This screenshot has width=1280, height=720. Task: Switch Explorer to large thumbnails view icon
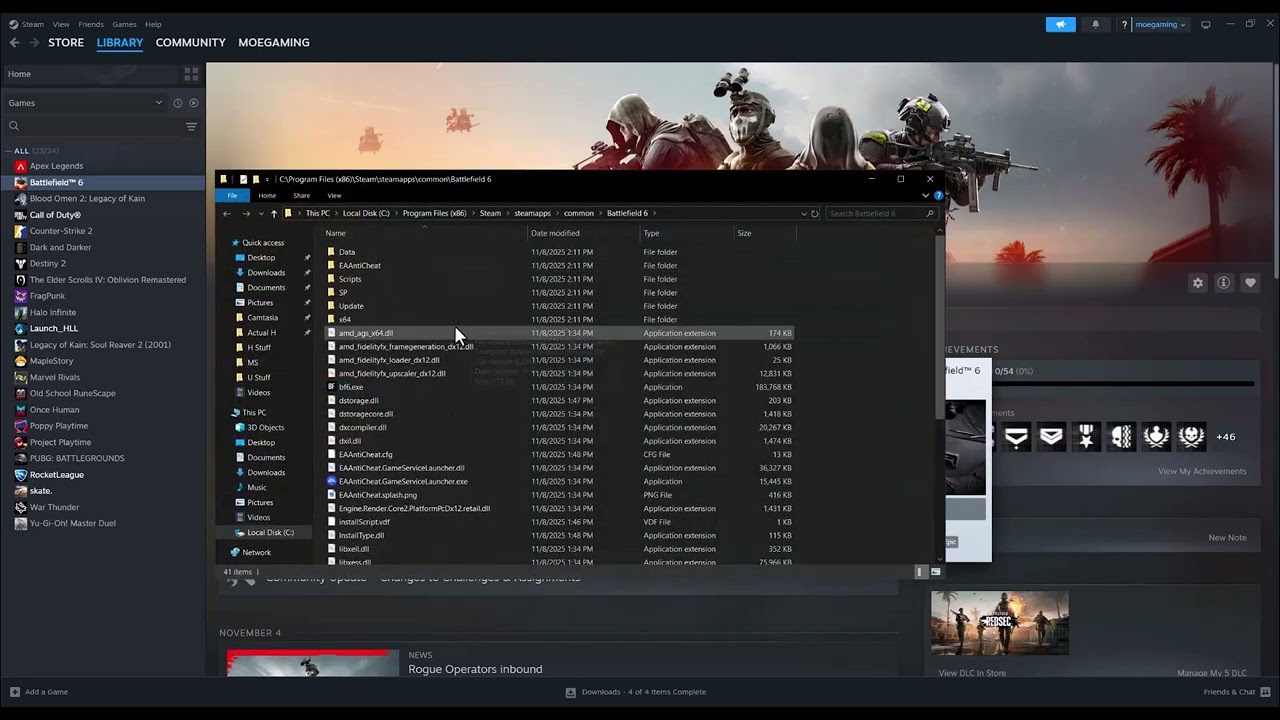pos(936,572)
